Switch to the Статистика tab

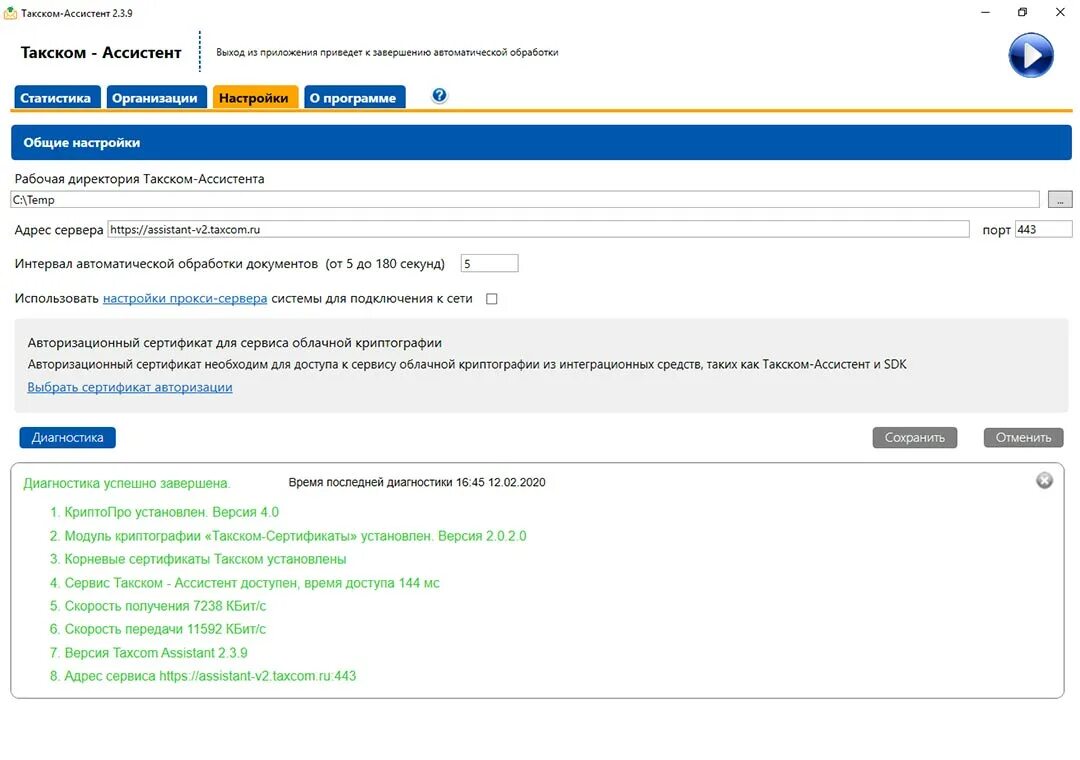[x=56, y=98]
